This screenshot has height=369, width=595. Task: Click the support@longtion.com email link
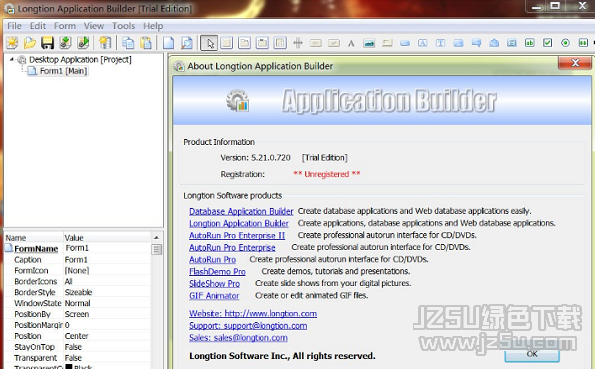(248, 326)
